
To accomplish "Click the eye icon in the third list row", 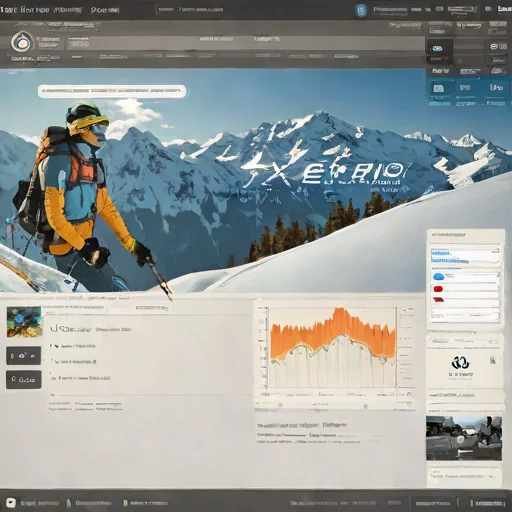I will (53, 378).
